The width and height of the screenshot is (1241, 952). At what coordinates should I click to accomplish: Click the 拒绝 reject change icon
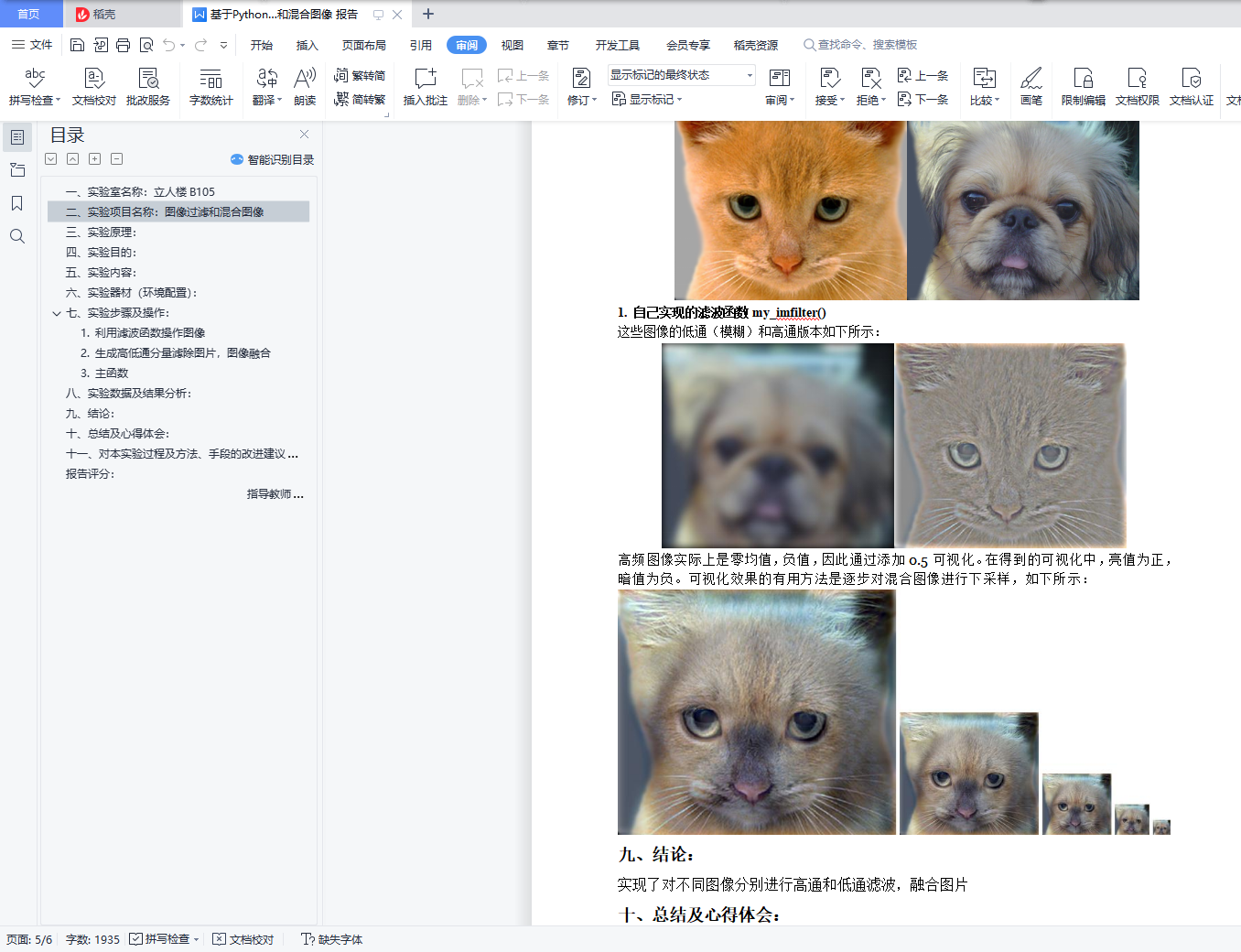pyautogui.click(x=870, y=79)
